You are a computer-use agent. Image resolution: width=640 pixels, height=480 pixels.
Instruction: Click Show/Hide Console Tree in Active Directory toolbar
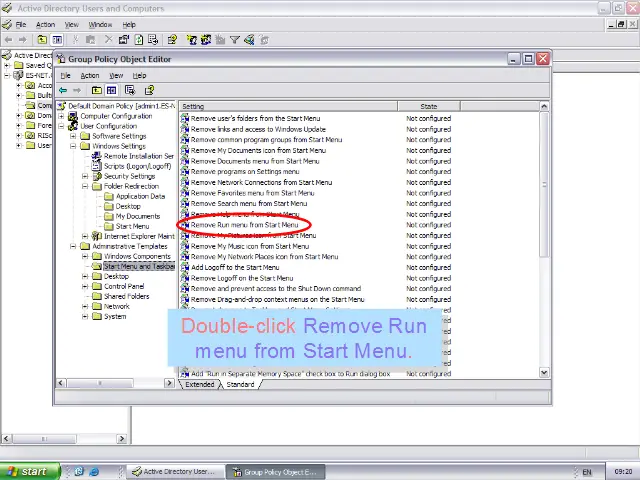pos(57,40)
